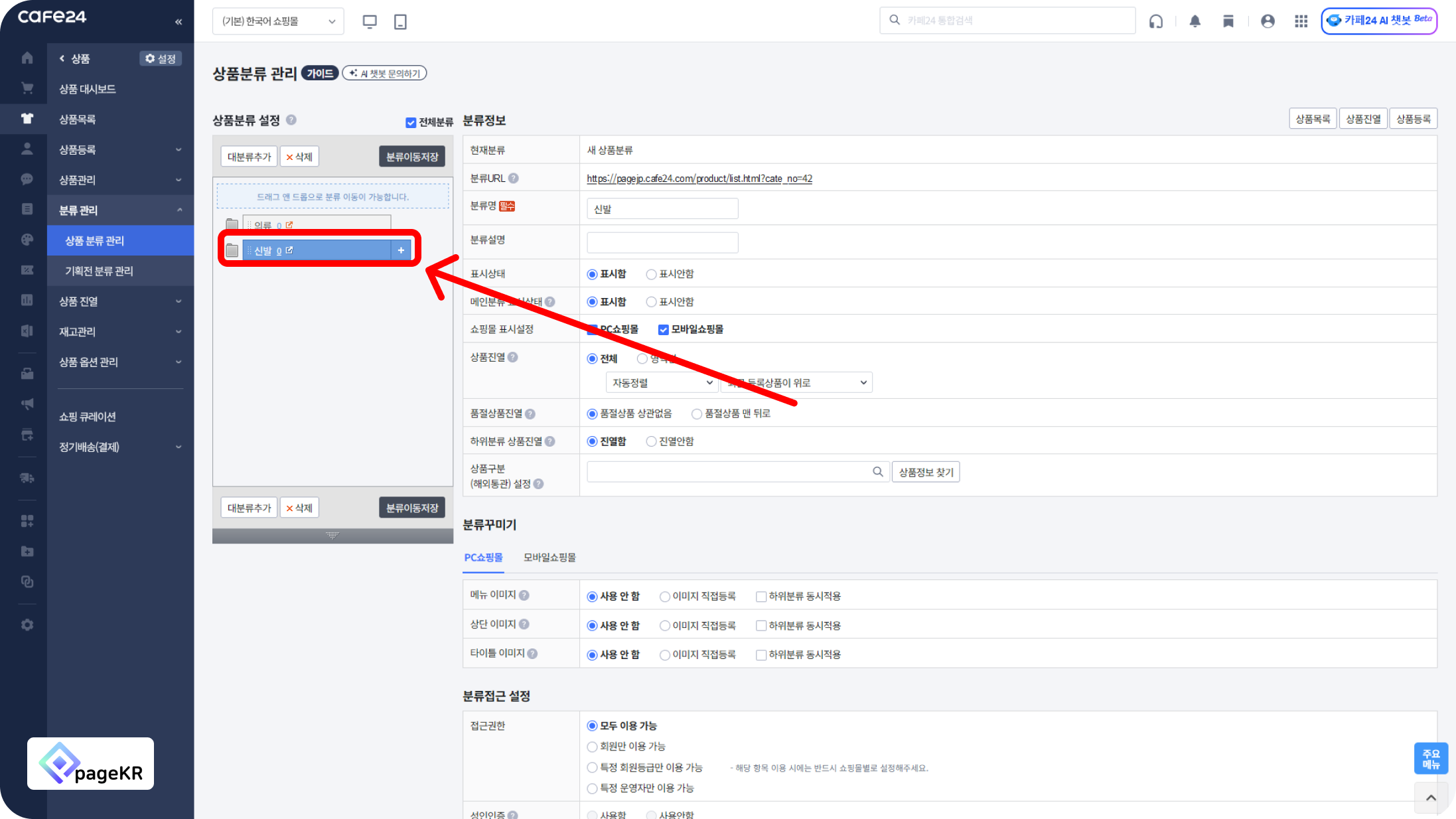Collapse sidebar with double-chevron icon

tap(179, 22)
